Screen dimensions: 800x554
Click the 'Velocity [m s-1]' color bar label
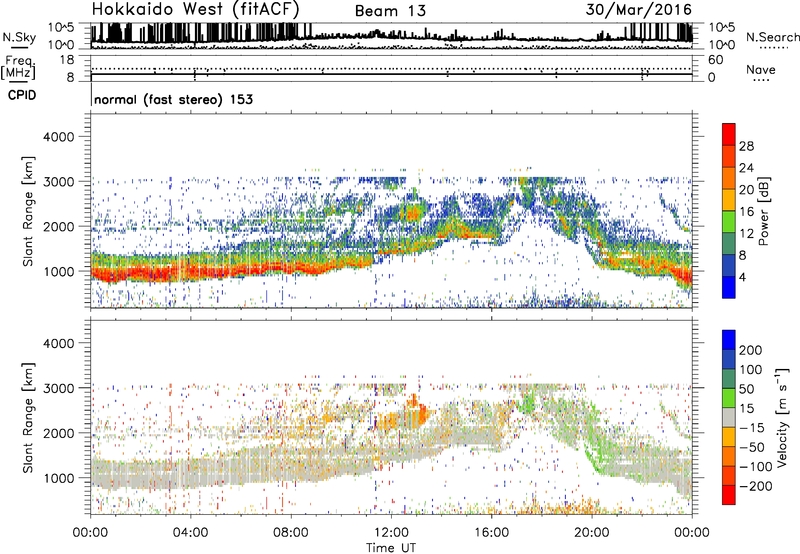pos(782,417)
